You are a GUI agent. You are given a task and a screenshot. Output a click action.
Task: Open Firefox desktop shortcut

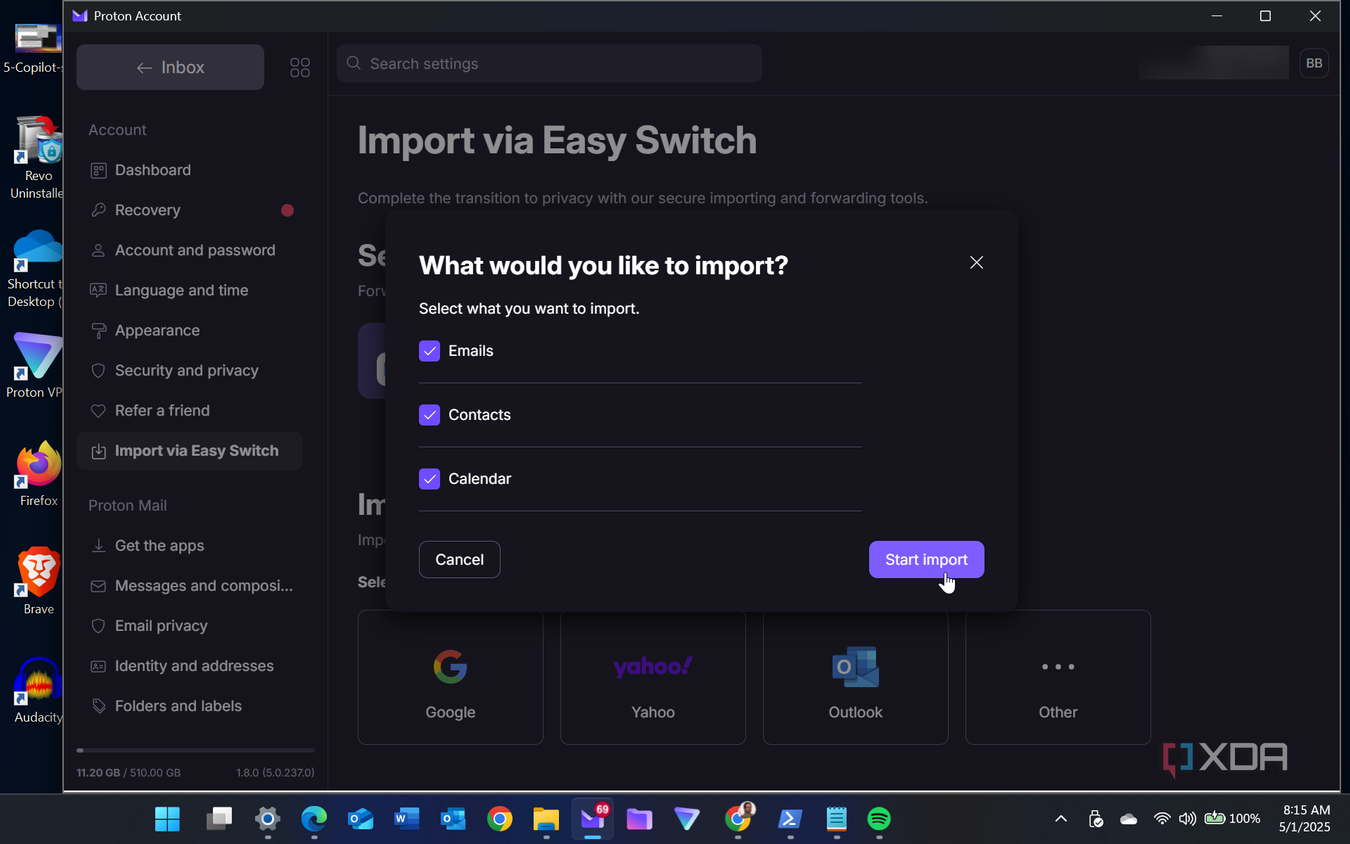coord(38,474)
